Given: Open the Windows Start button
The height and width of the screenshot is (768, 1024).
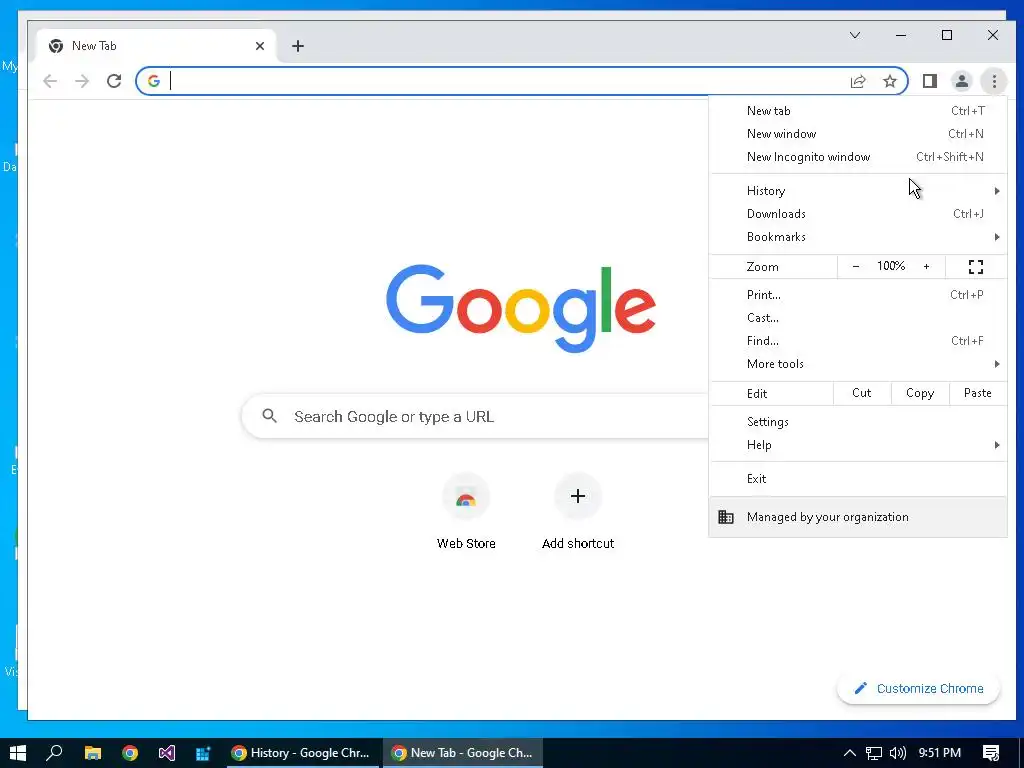Looking at the screenshot, I should [18, 753].
